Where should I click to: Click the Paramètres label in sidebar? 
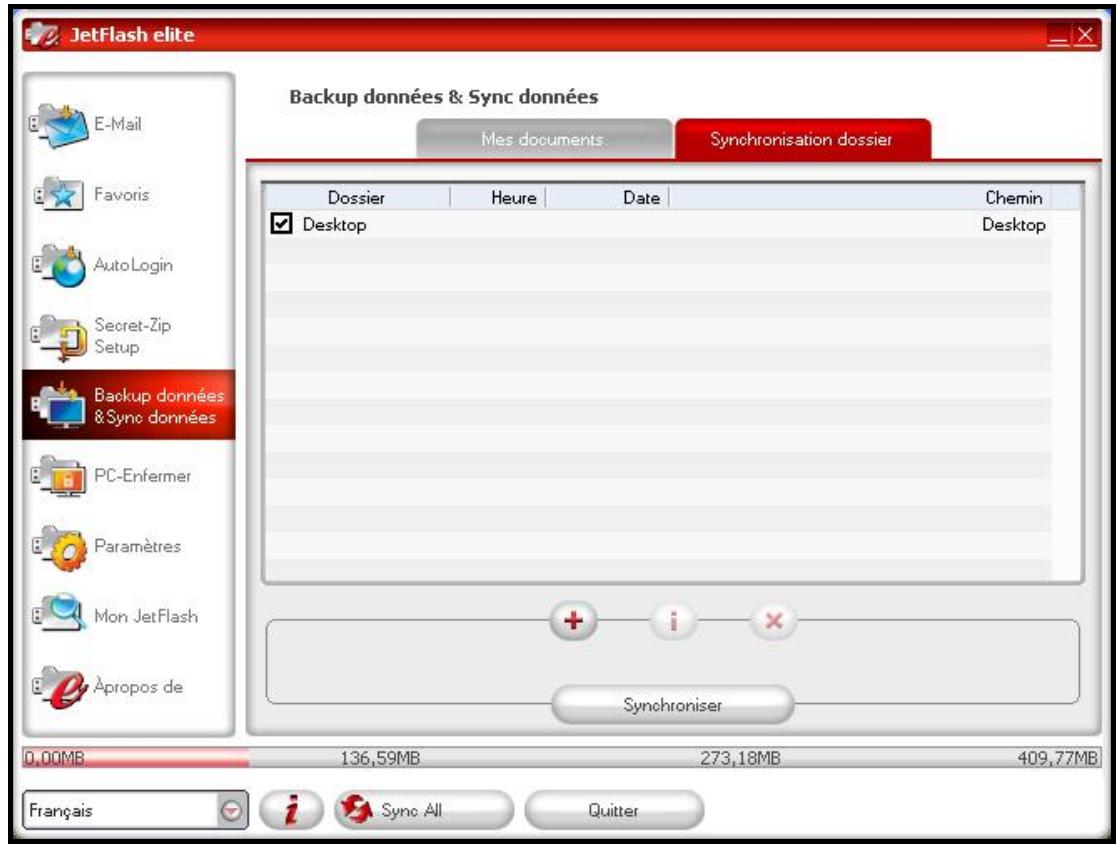pos(138,546)
